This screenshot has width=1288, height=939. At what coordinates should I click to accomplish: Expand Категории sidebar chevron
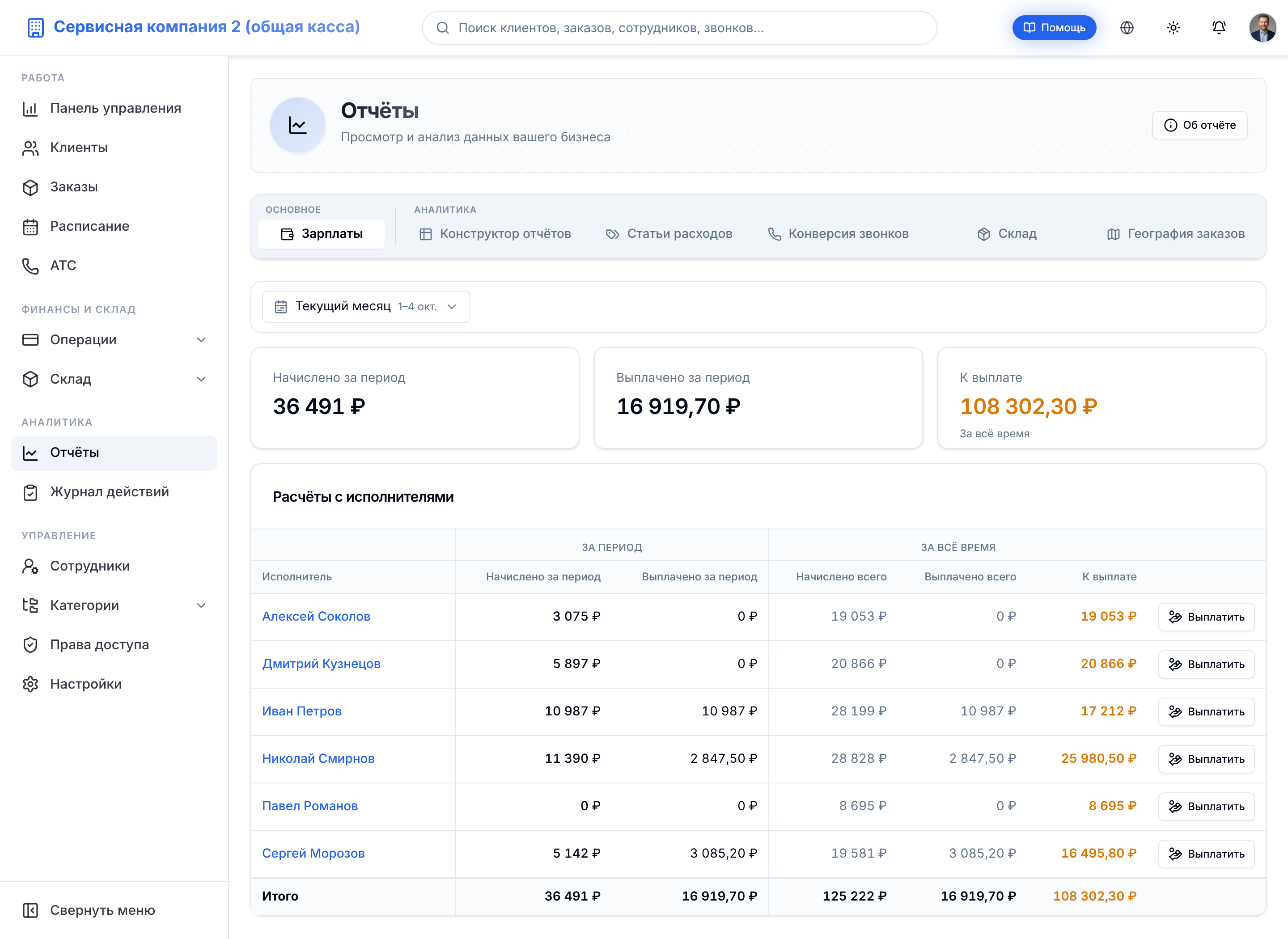pyautogui.click(x=201, y=605)
